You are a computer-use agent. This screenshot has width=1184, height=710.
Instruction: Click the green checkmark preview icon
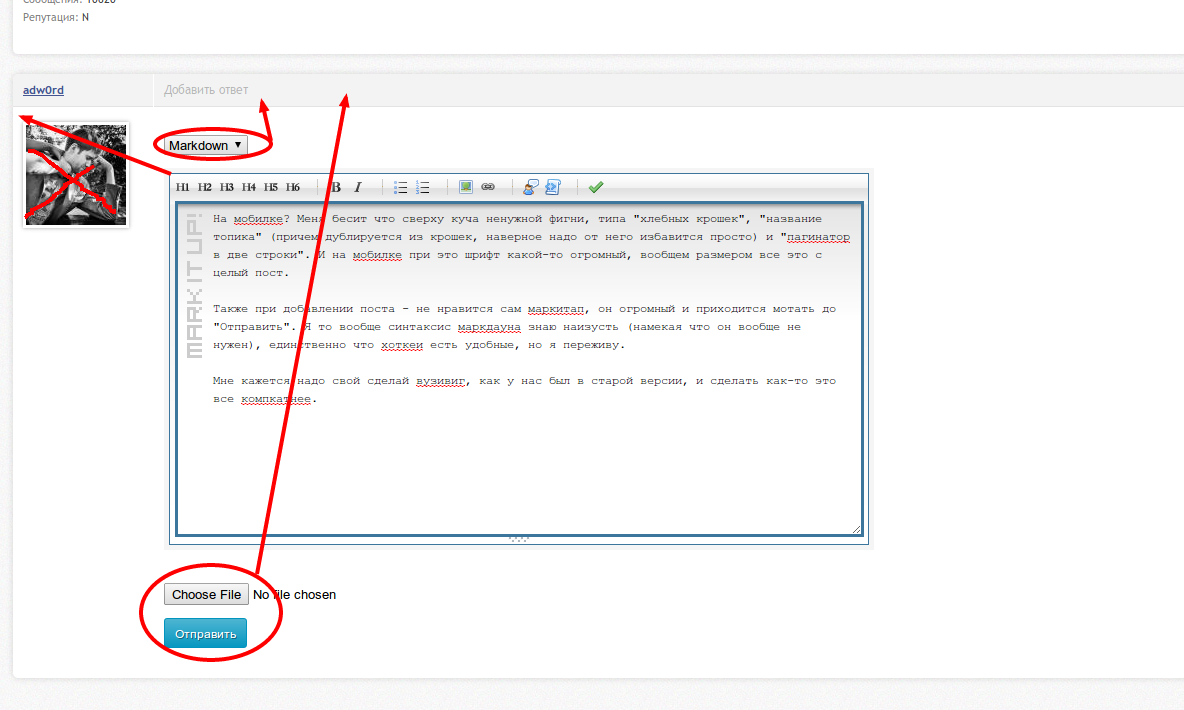pyautogui.click(x=596, y=187)
